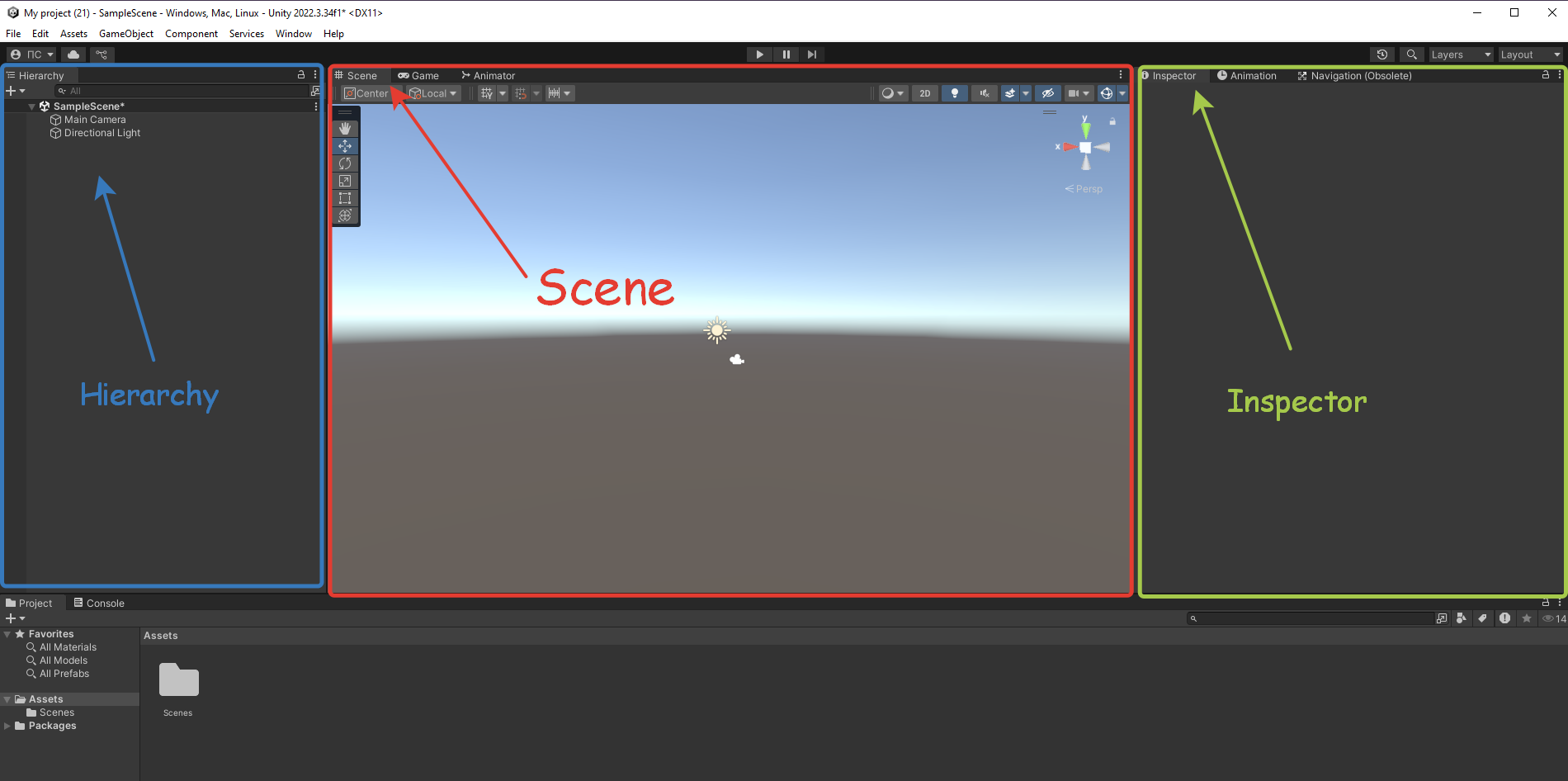The width and height of the screenshot is (1568, 781).
Task: Collapse the Assets folder in Project
Action: pos(7,699)
